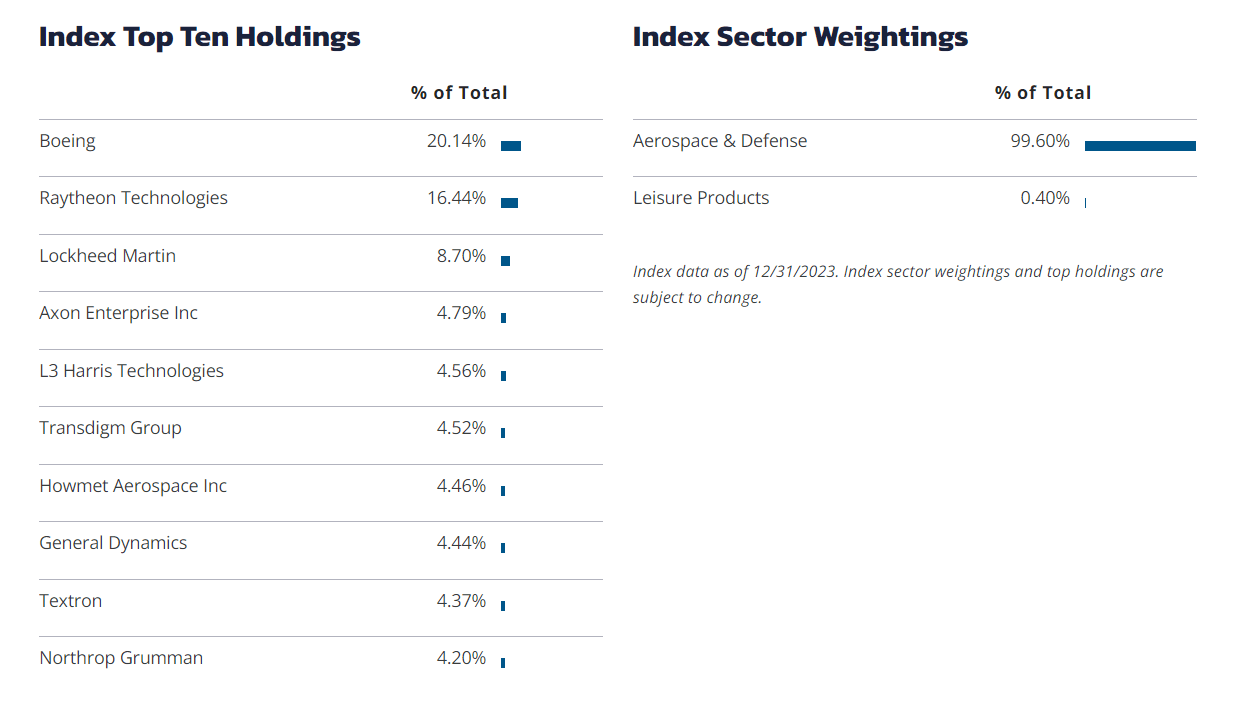This screenshot has width=1244, height=709.
Task: Click the Index Sector Weightings heading
Action: (800, 37)
